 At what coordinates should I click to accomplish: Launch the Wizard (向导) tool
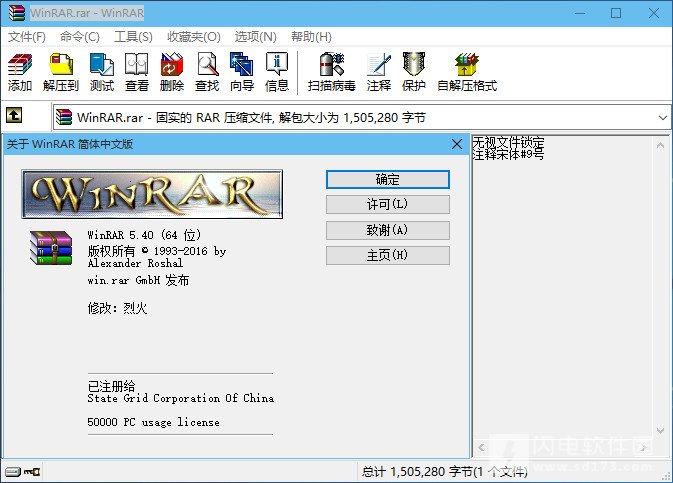pyautogui.click(x=242, y=72)
